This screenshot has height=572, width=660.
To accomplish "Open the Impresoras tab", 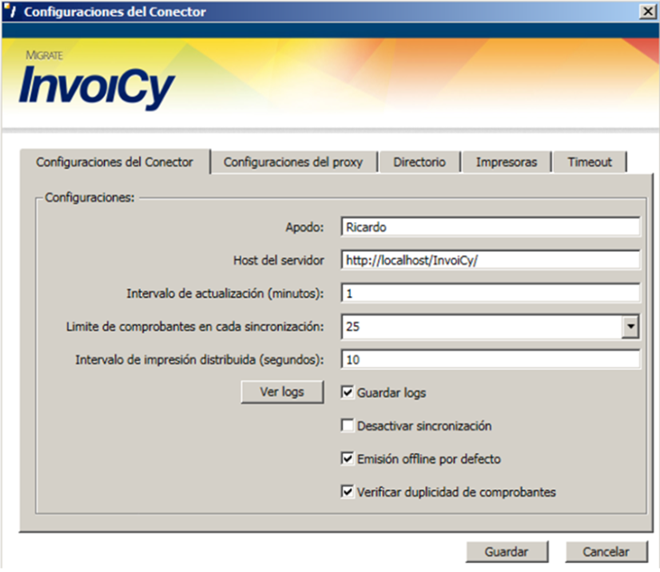I will (x=506, y=162).
